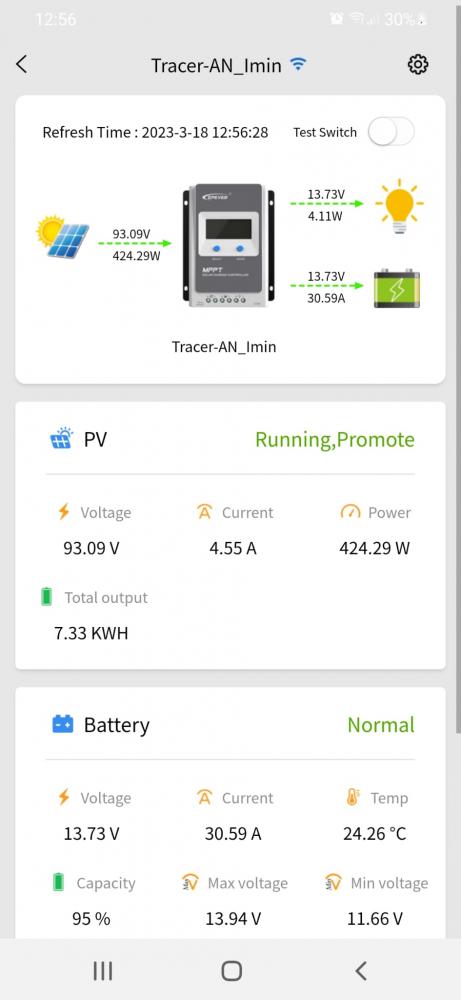
Task: Tap the Max voltage icon
Action: pyautogui.click(x=191, y=883)
